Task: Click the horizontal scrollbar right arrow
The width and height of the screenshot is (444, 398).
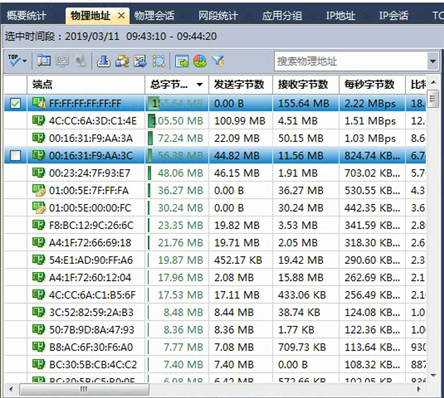Action: (x=418, y=389)
